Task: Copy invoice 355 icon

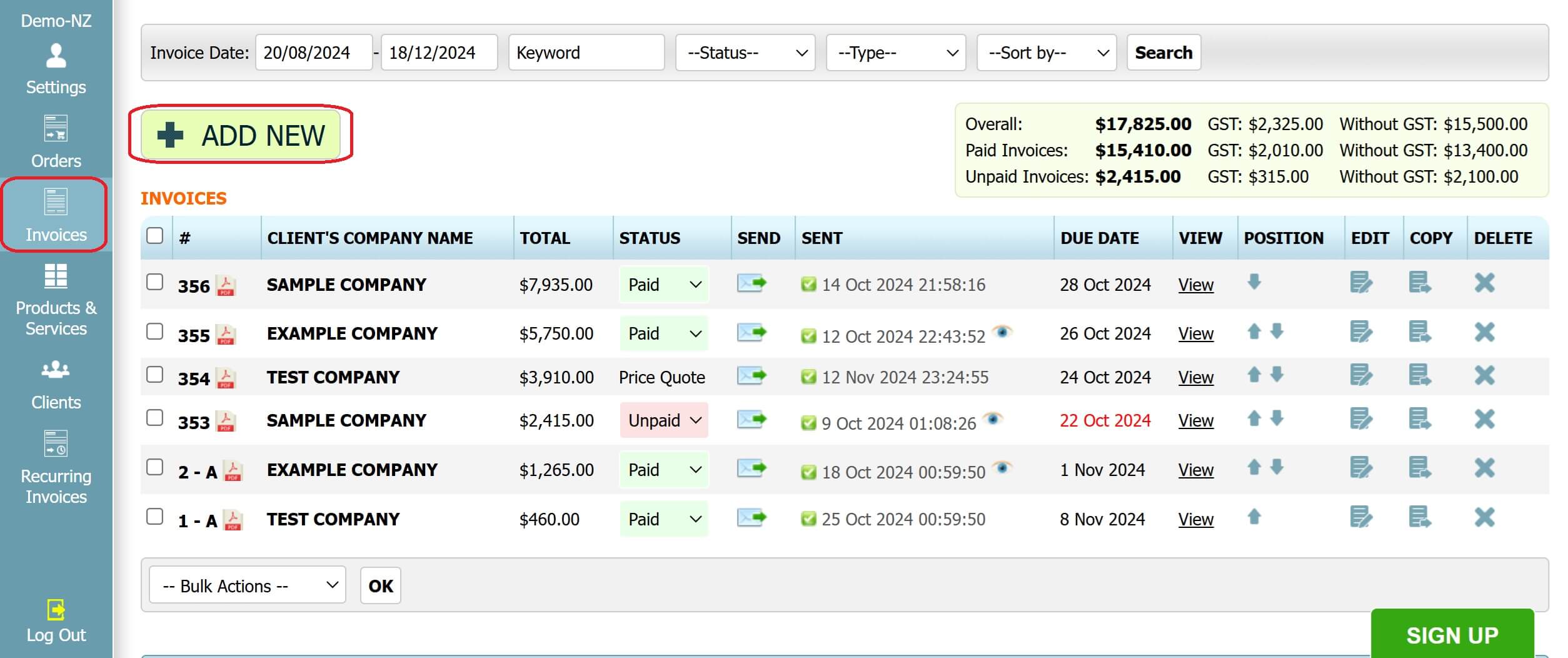Action: click(1420, 332)
